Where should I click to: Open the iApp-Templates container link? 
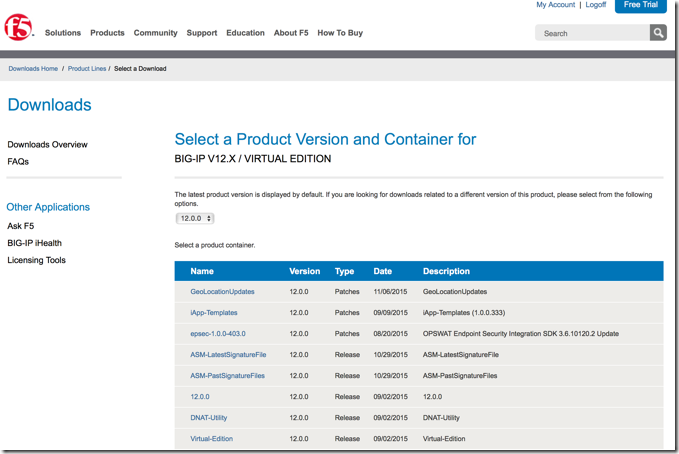[214, 313]
